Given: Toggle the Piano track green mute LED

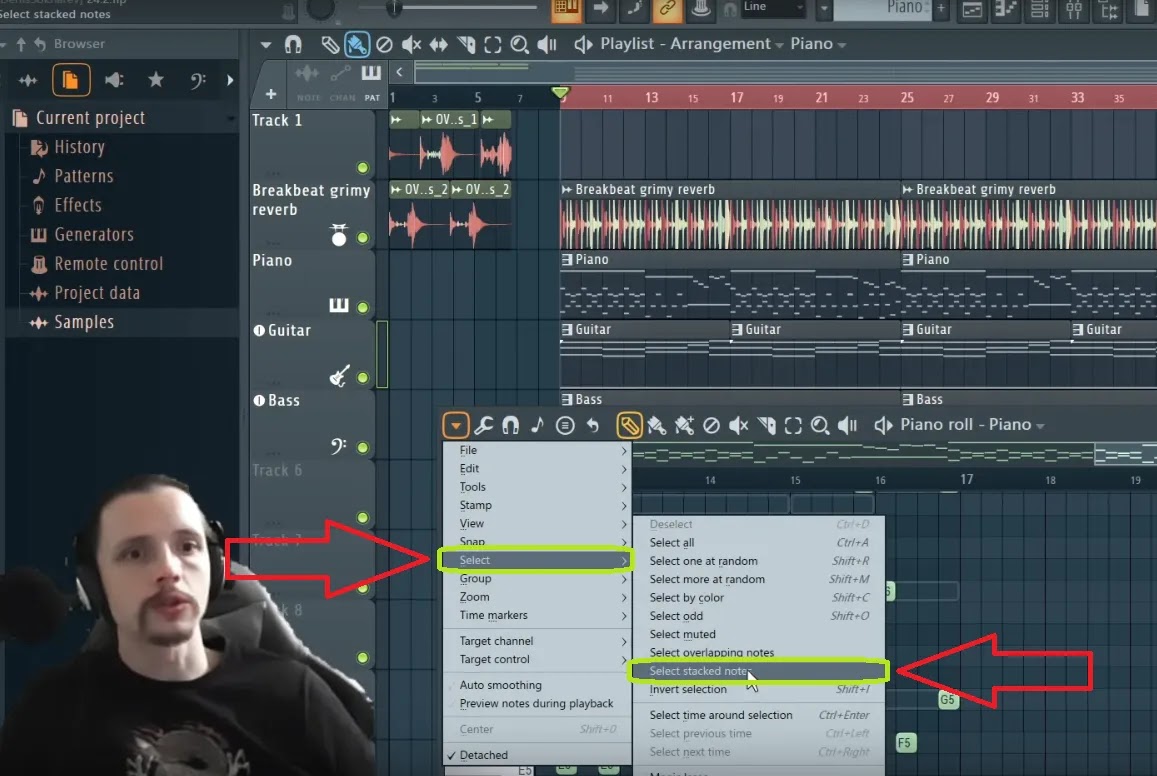Looking at the screenshot, I should click(362, 307).
